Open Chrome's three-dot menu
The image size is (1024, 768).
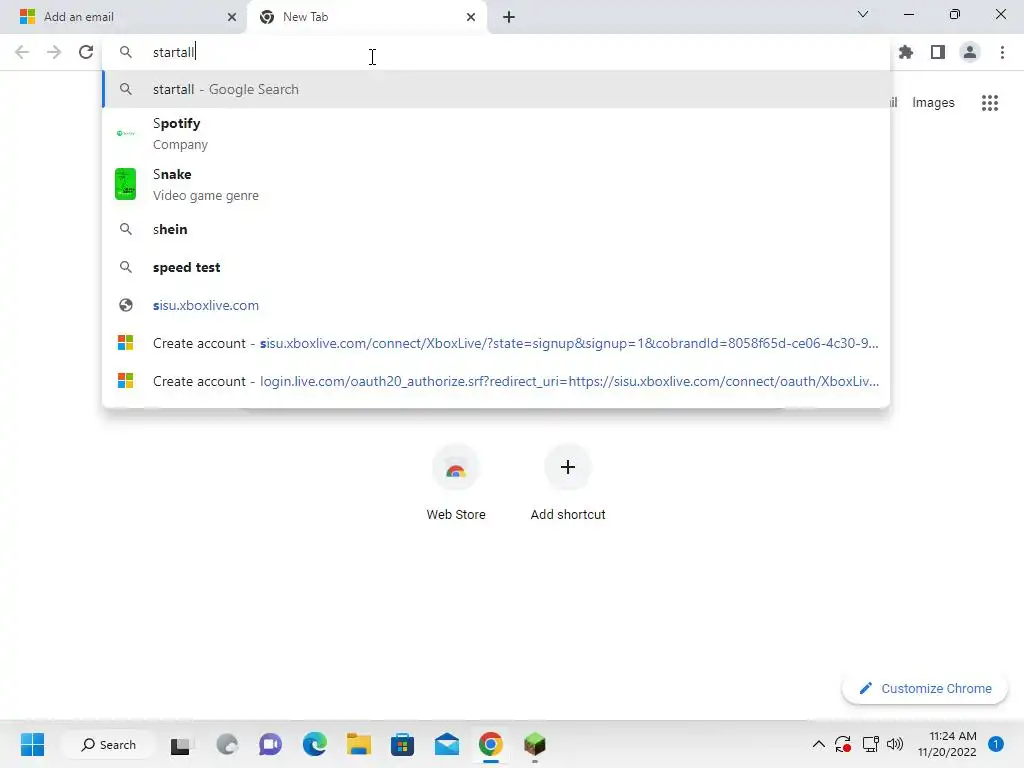pyautogui.click(x=1002, y=52)
